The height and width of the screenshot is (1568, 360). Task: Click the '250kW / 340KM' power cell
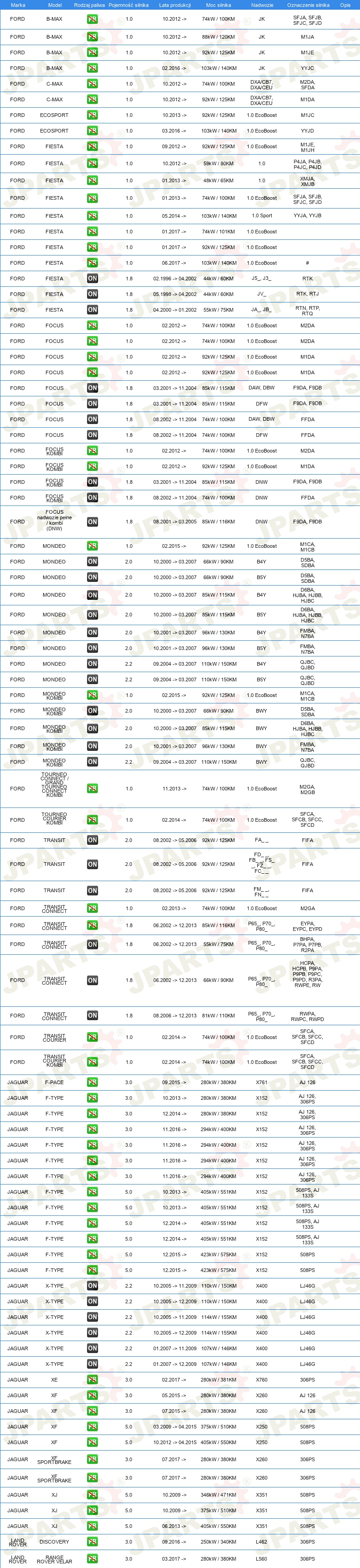point(218,1542)
